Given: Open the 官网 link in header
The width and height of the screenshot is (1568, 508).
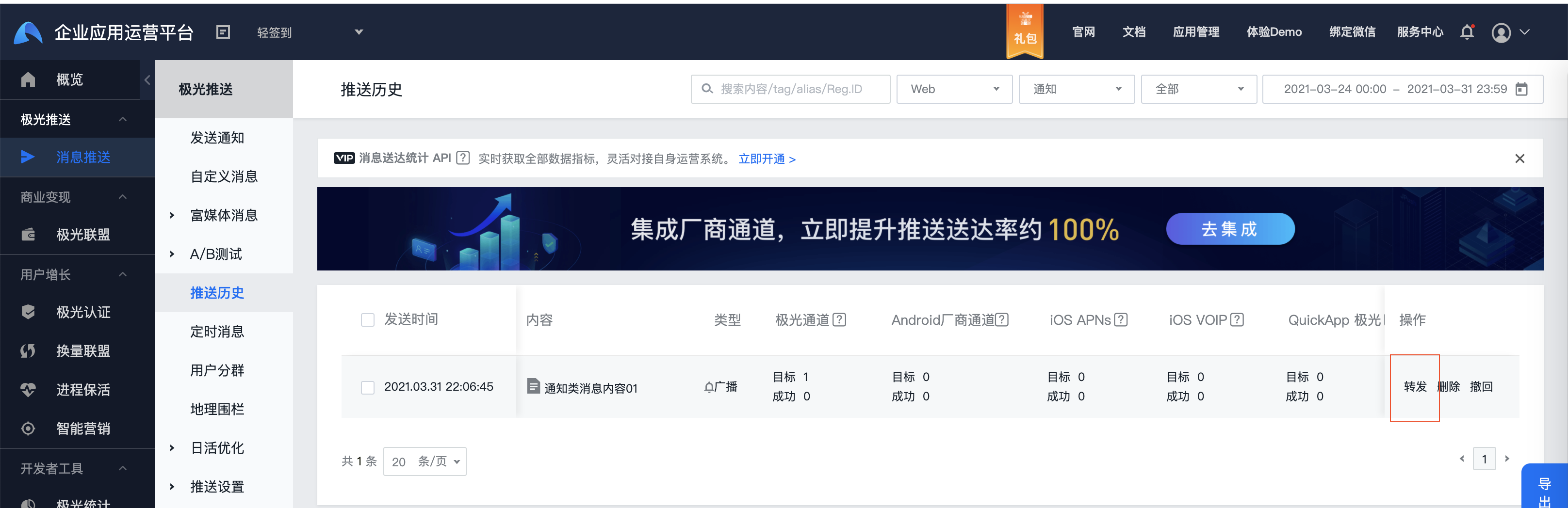Looking at the screenshot, I should (x=1083, y=32).
